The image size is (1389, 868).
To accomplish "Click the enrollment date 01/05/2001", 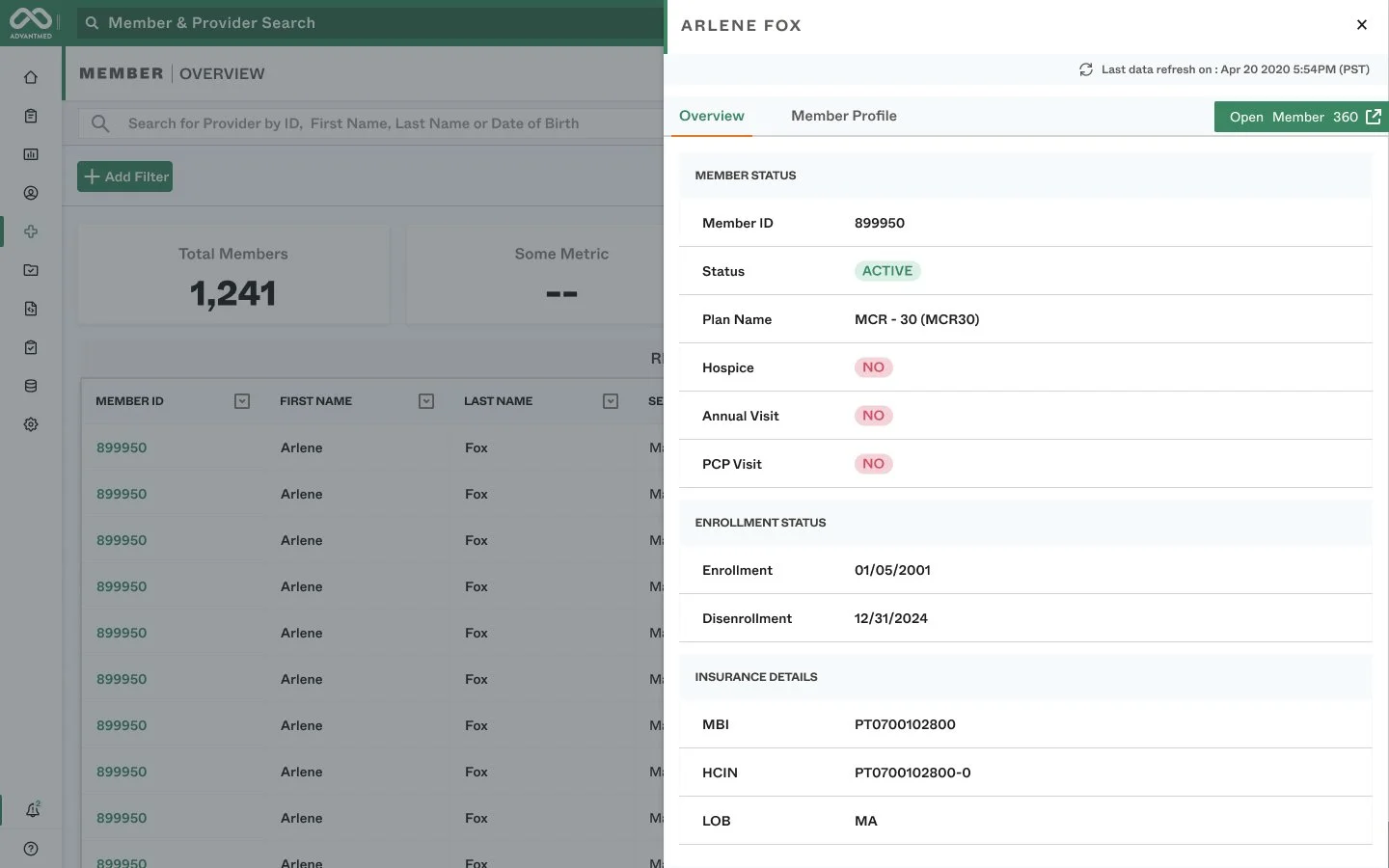I will pyautogui.click(x=892, y=570).
